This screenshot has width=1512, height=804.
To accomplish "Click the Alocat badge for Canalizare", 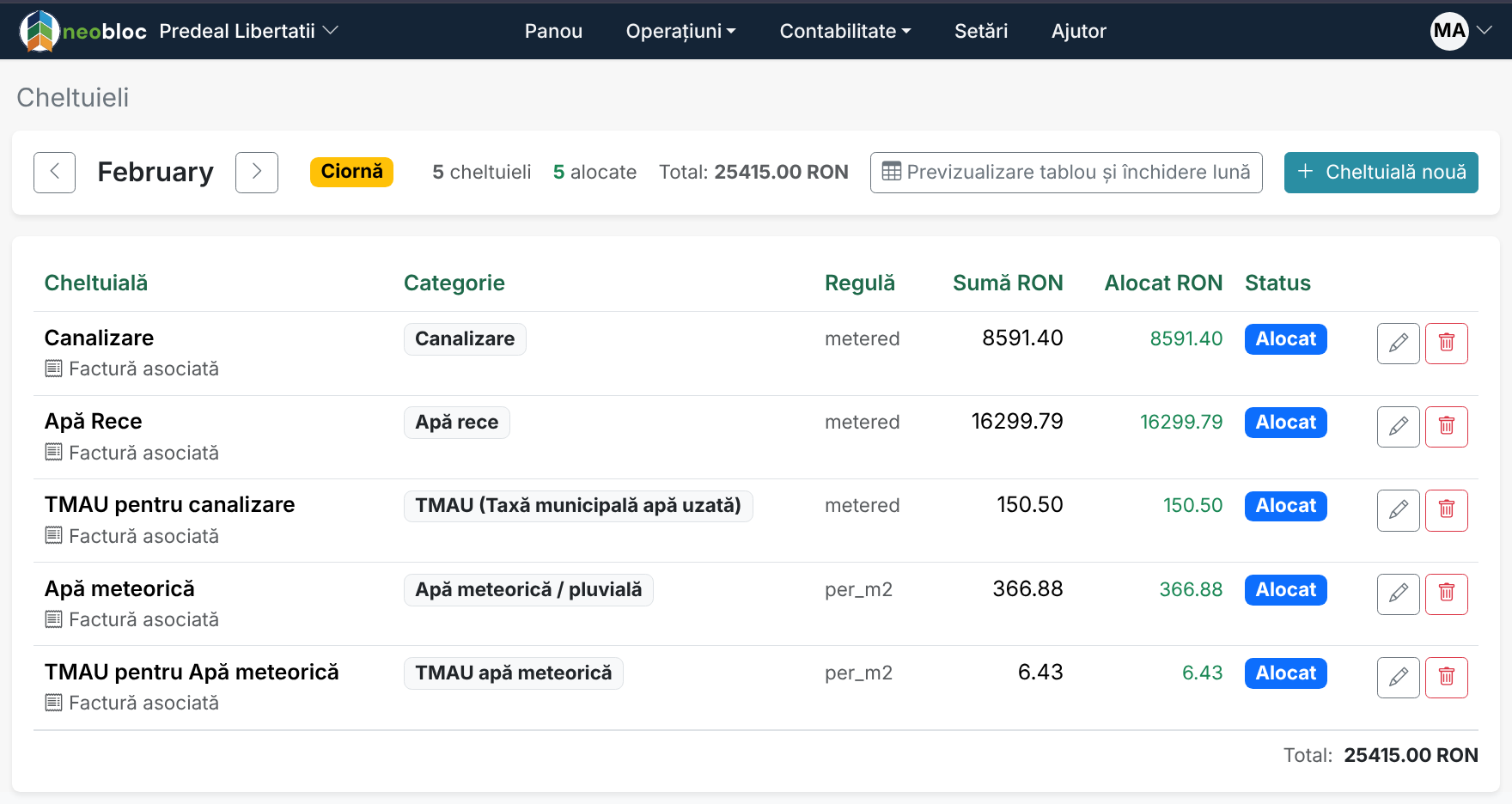I will 1286,339.
